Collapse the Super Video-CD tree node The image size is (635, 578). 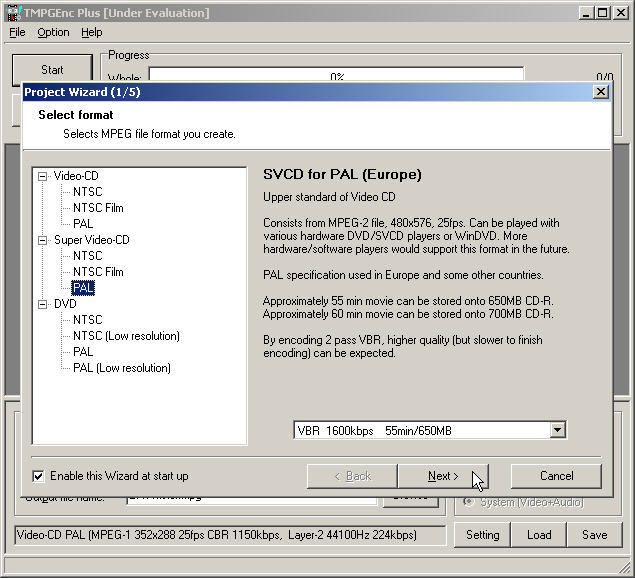(43, 240)
